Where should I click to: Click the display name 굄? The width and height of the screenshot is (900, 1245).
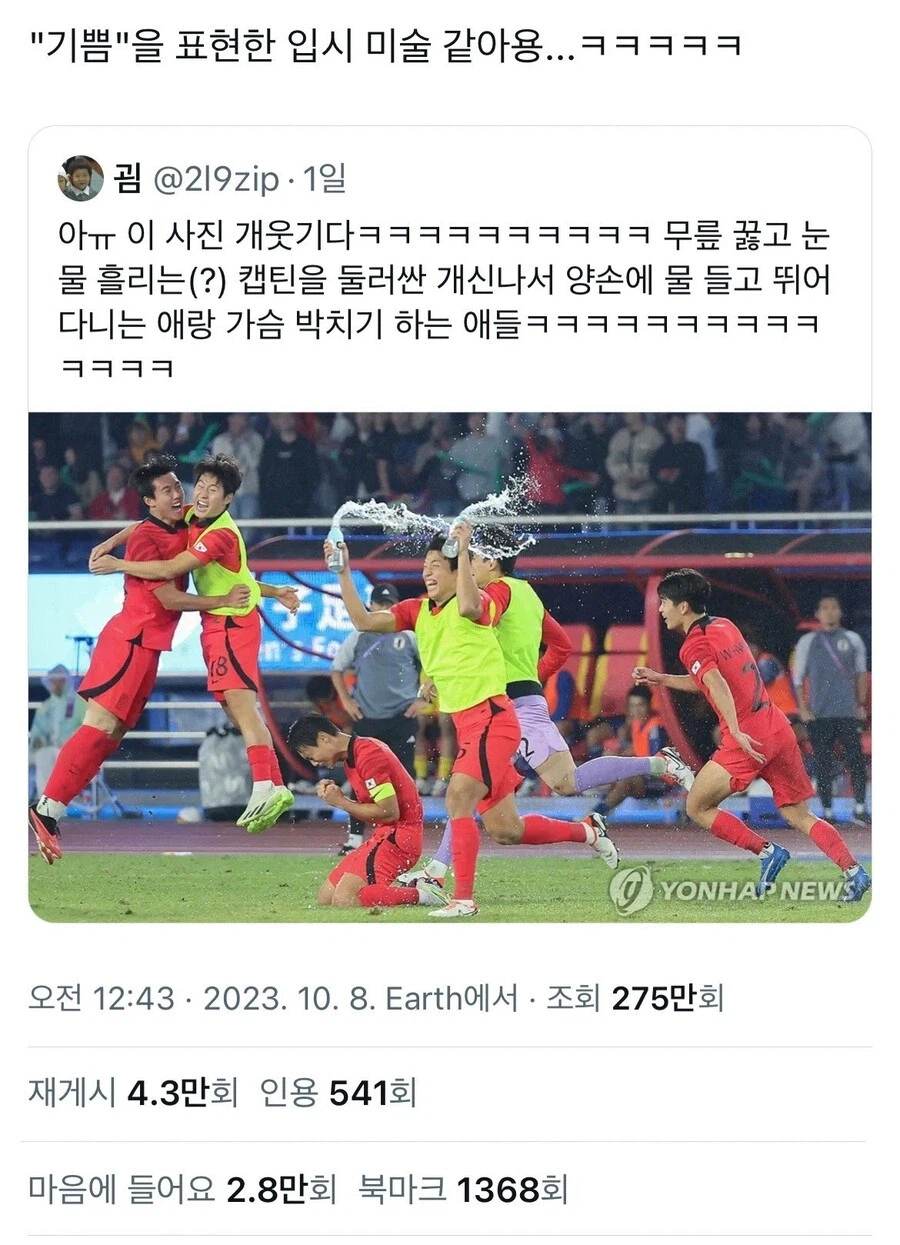[x=129, y=179]
